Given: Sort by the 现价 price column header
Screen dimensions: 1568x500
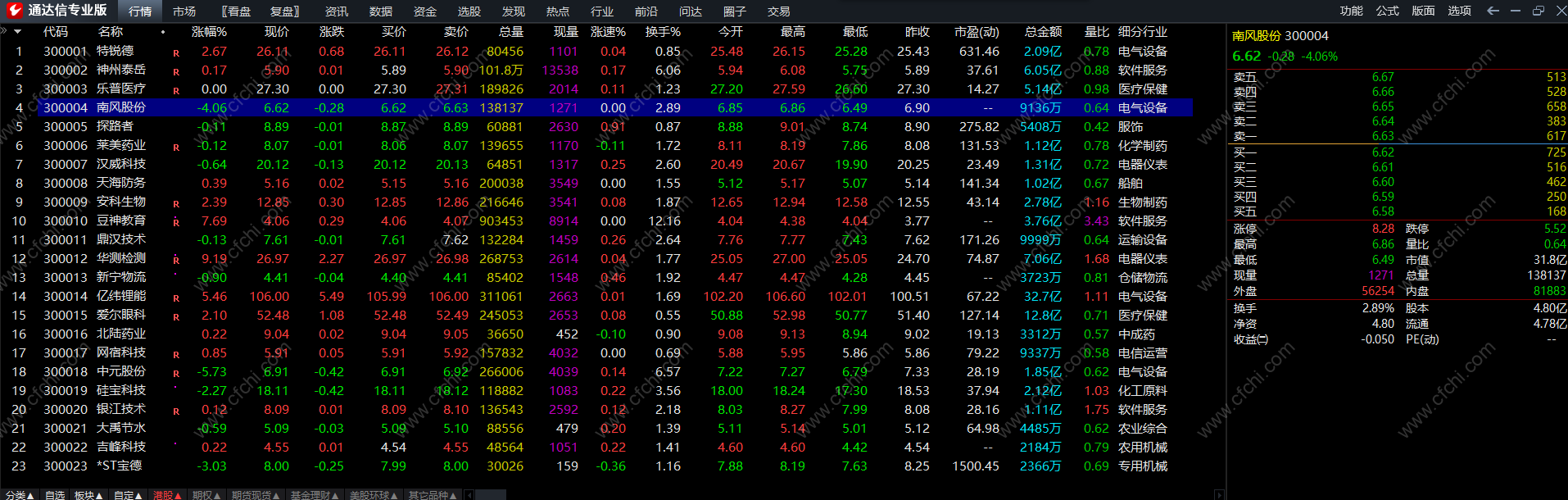Looking at the screenshot, I should coord(277,32).
